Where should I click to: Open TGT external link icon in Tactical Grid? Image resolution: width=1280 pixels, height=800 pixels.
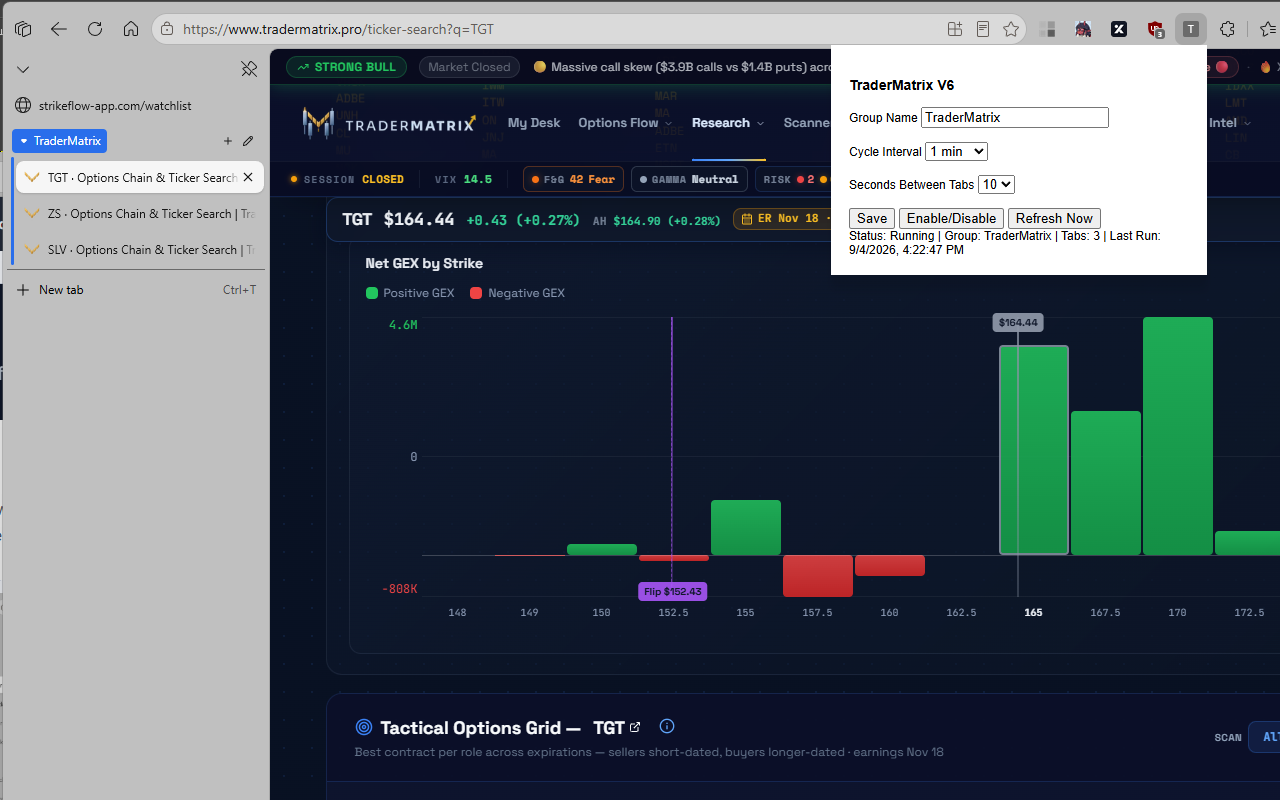(635, 727)
